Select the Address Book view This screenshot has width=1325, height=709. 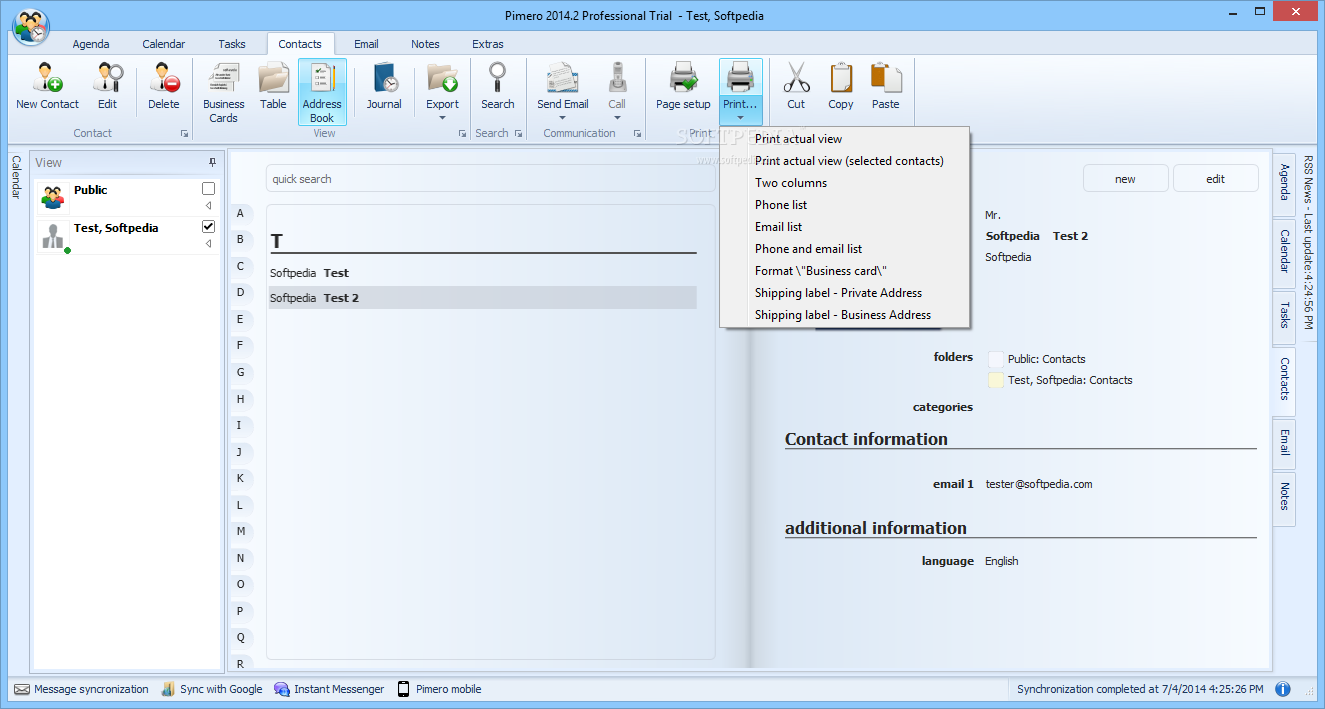pos(322,91)
